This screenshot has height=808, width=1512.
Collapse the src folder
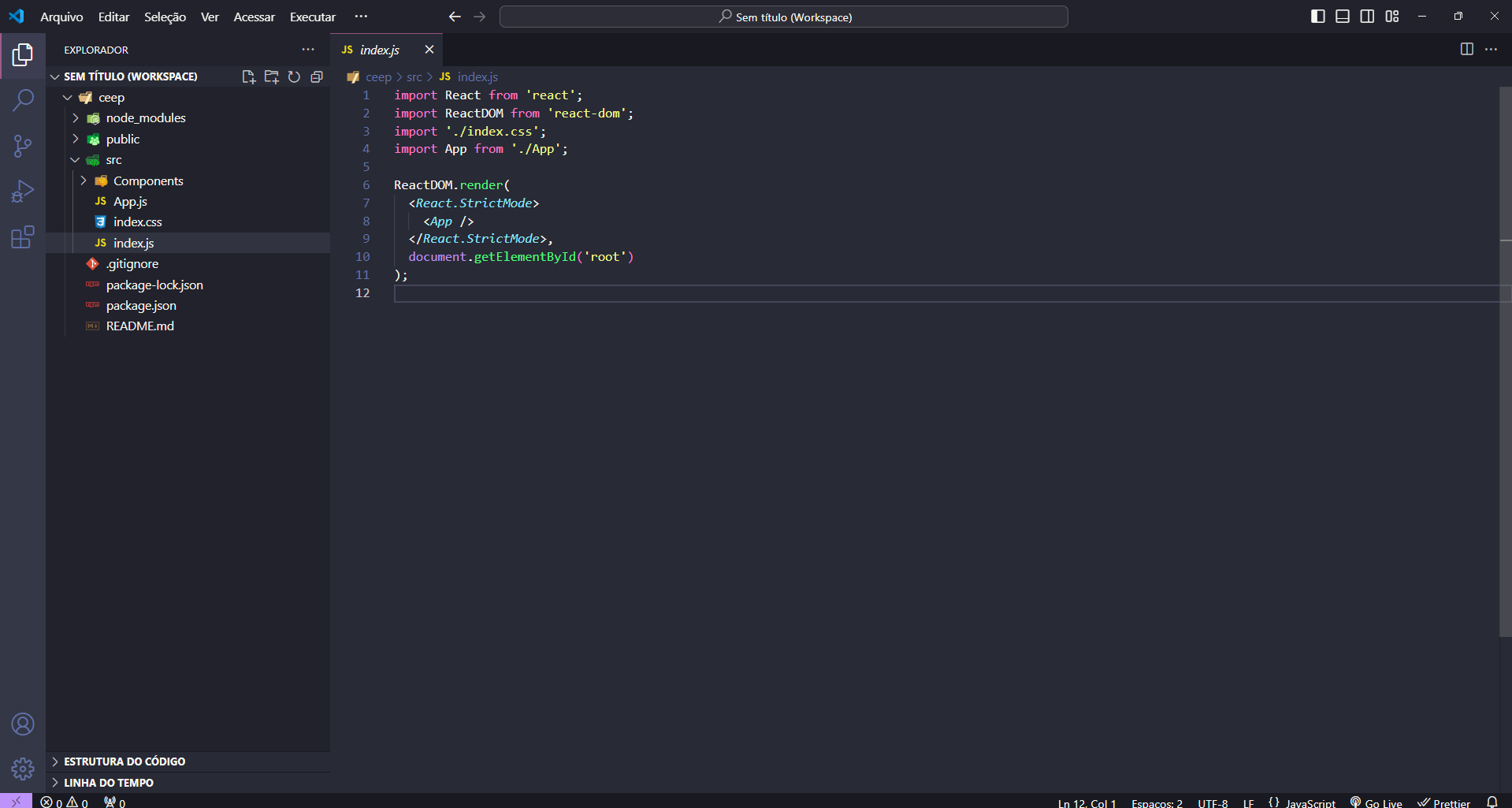coord(76,159)
